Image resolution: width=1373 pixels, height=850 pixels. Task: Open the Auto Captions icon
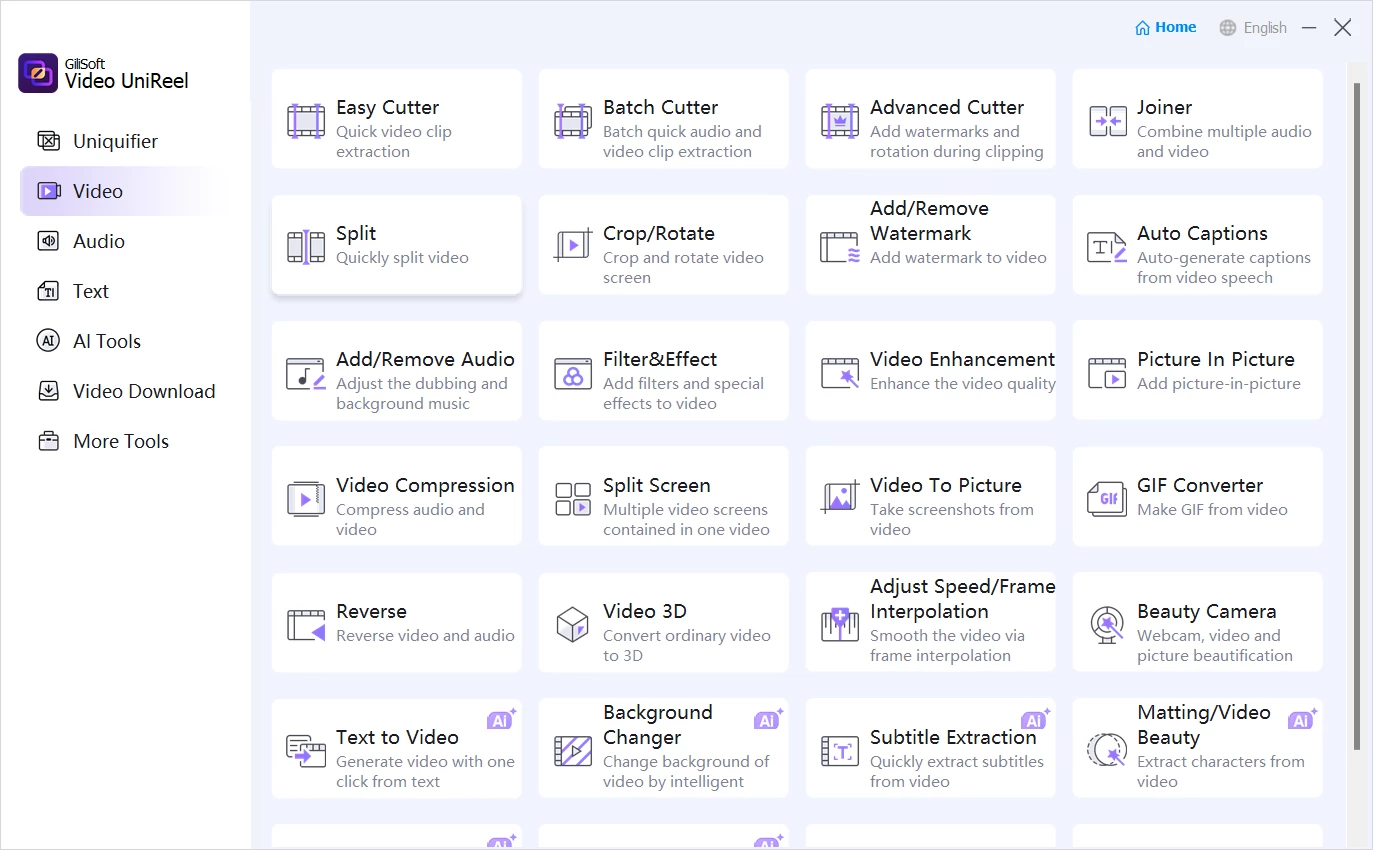tap(1107, 246)
